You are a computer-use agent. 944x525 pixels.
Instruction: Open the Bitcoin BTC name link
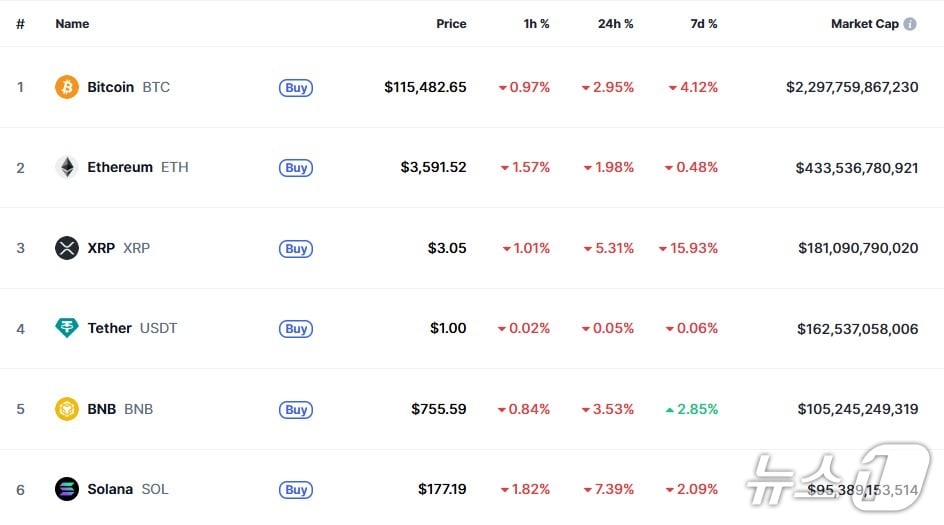point(128,87)
